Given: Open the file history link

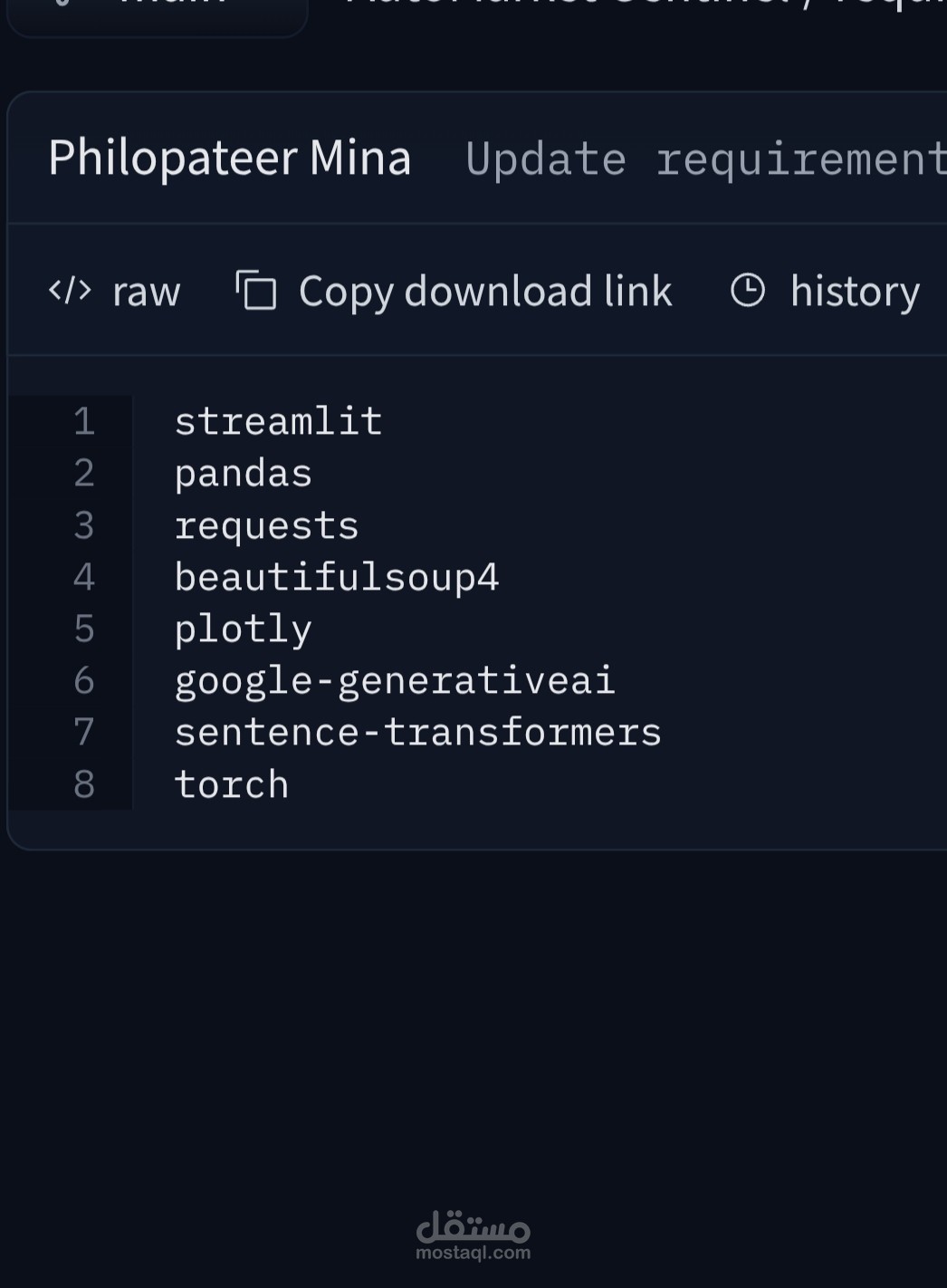Looking at the screenshot, I should 854,292.
